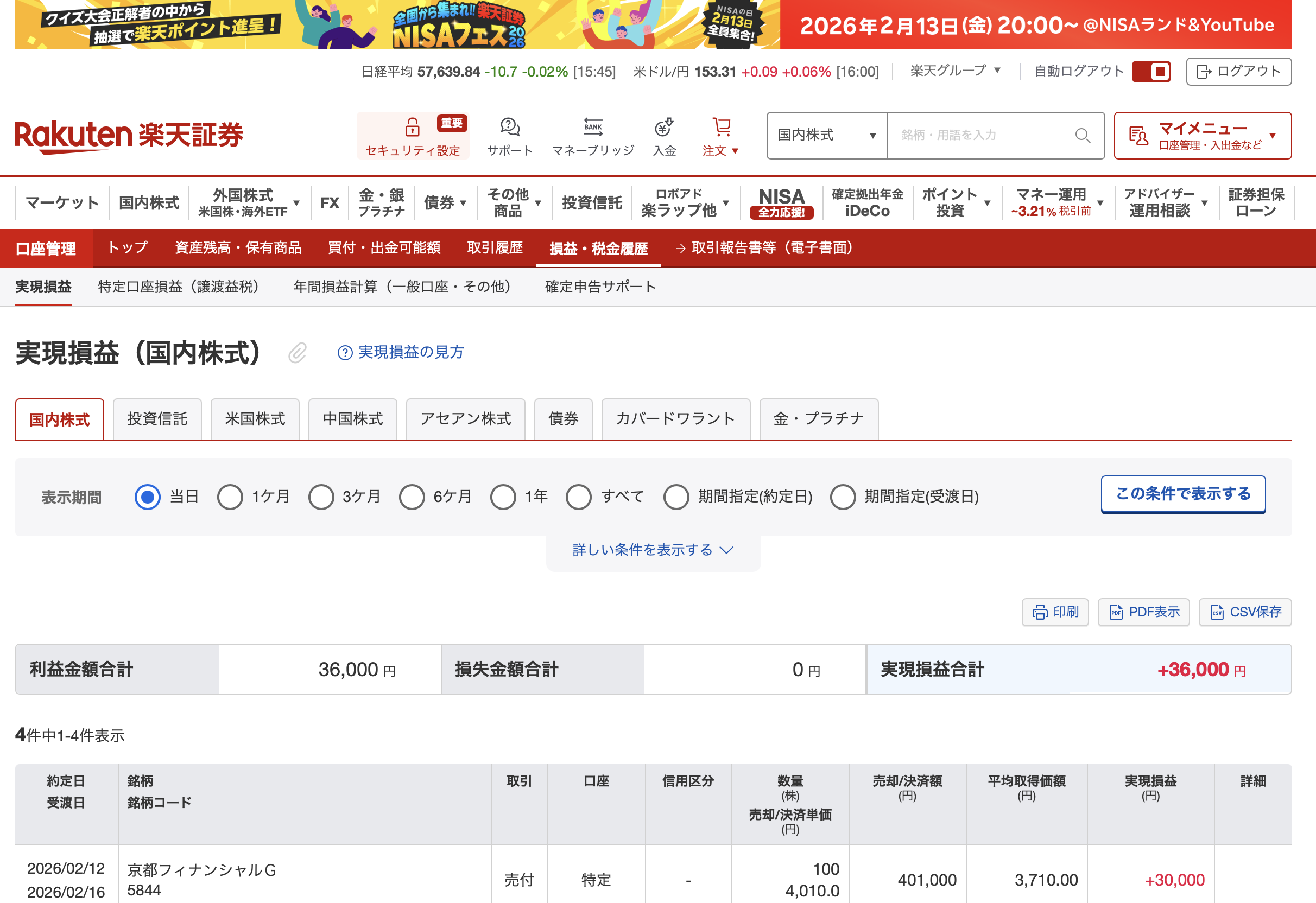Expand the マイメニュー dropdown
Viewport: 1316px width, 903px height.
1202,135
